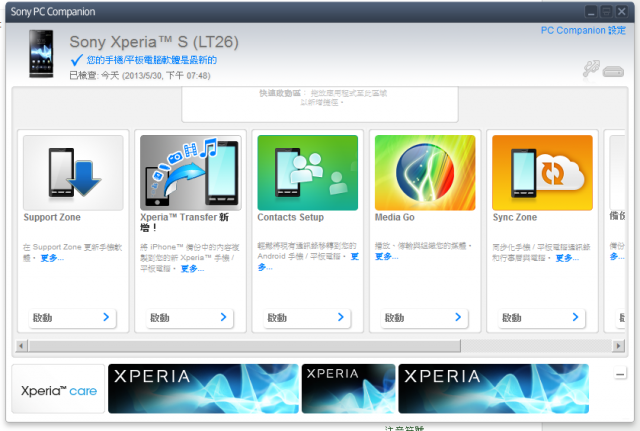Click the storage drive status icon

tap(613, 71)
